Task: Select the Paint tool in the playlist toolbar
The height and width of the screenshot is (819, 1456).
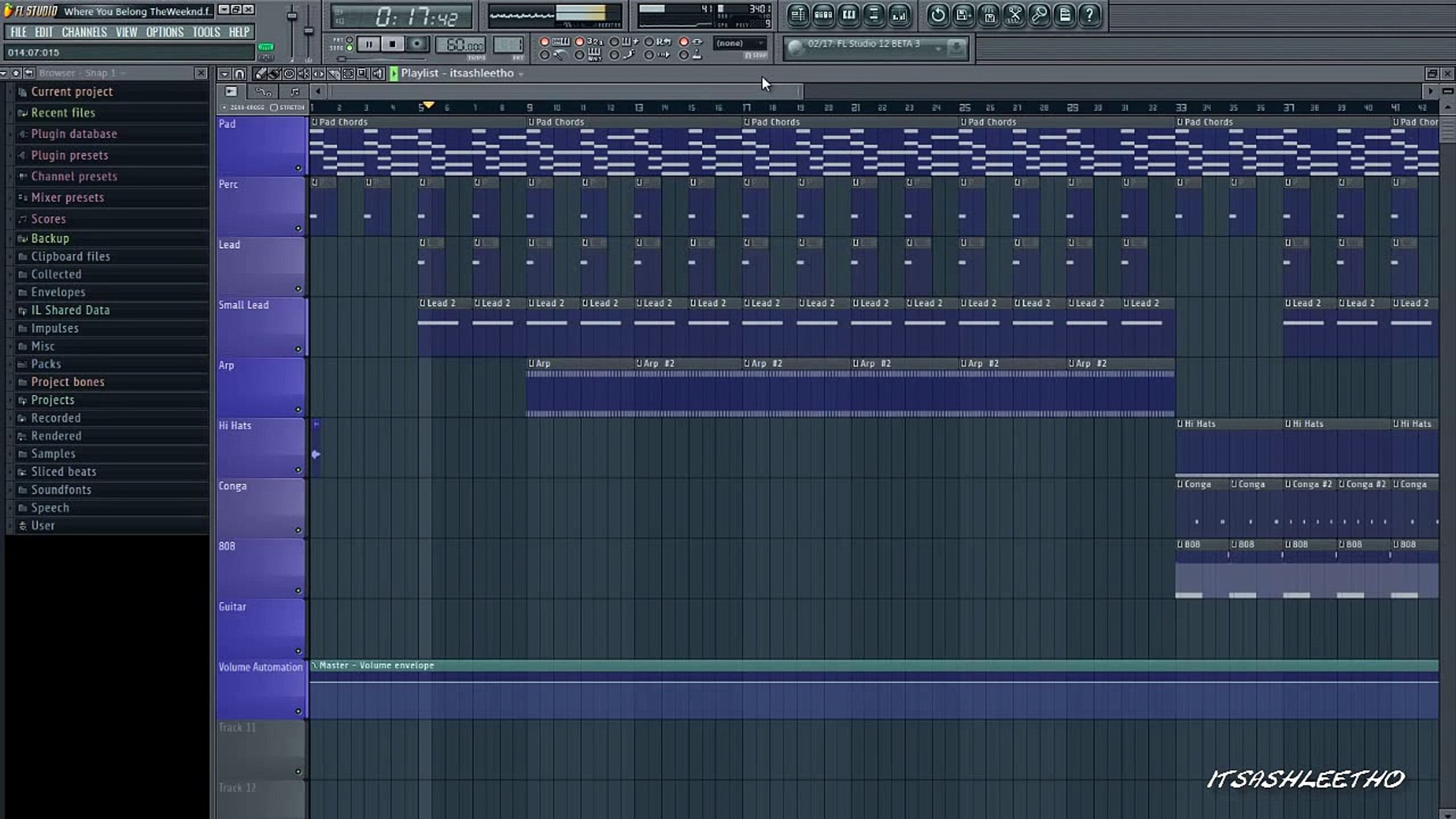Action: coord(275,74)
